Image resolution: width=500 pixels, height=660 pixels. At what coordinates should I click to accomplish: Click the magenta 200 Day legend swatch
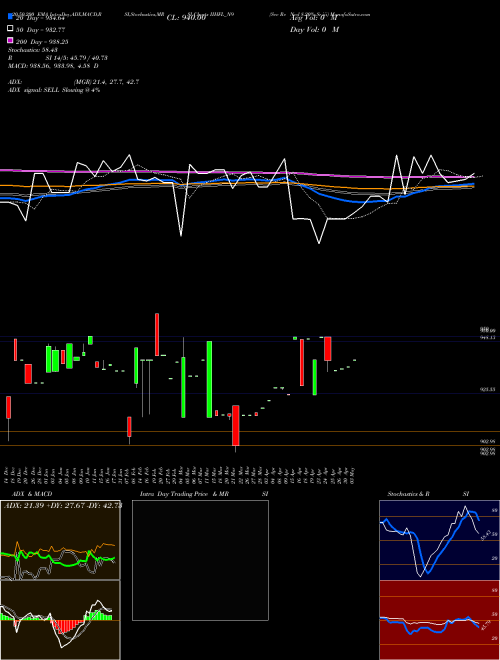pyautogui.click(x=10, y=40)
